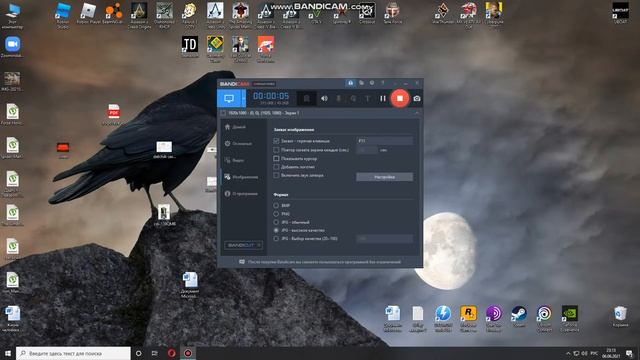Open the Home tab in Bandicam sidebar

coord(236,127)
